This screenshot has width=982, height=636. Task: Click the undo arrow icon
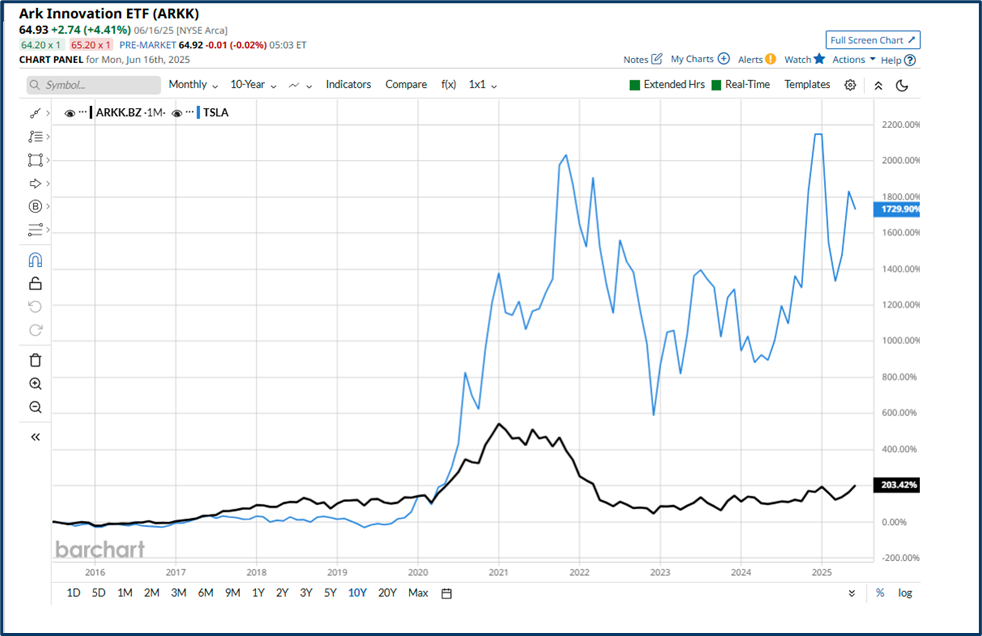coord(35,306)
